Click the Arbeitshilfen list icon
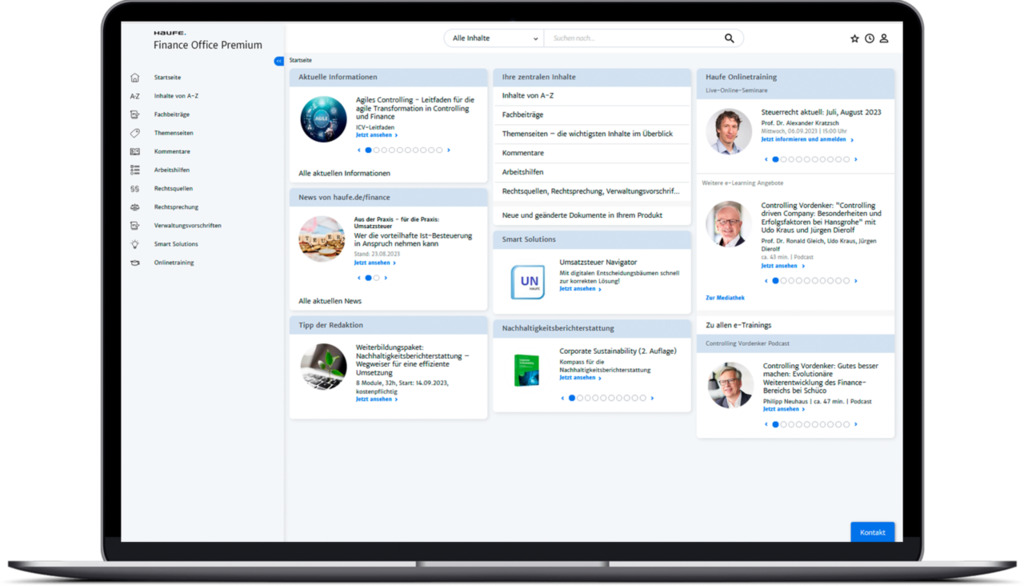 (x=135, y=170)
